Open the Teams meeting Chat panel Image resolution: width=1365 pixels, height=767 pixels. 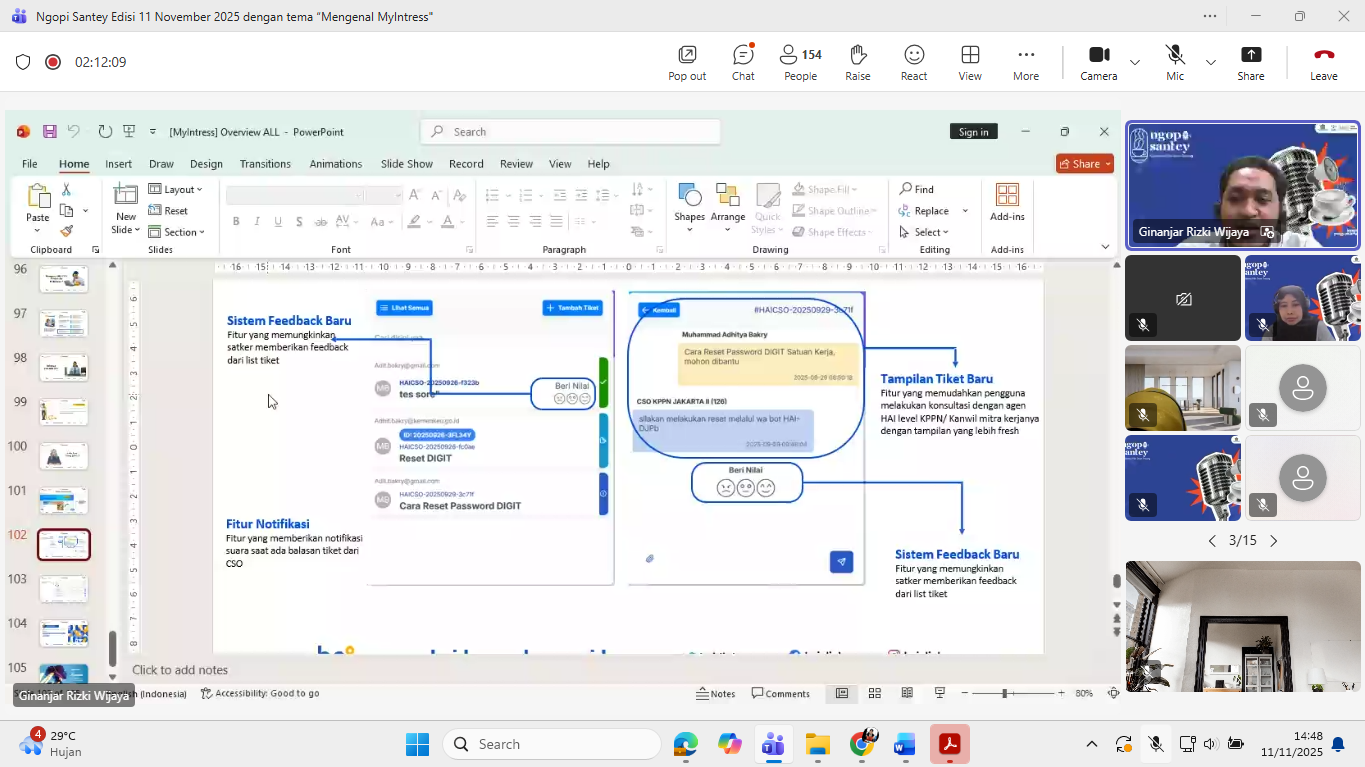point(743,62)
